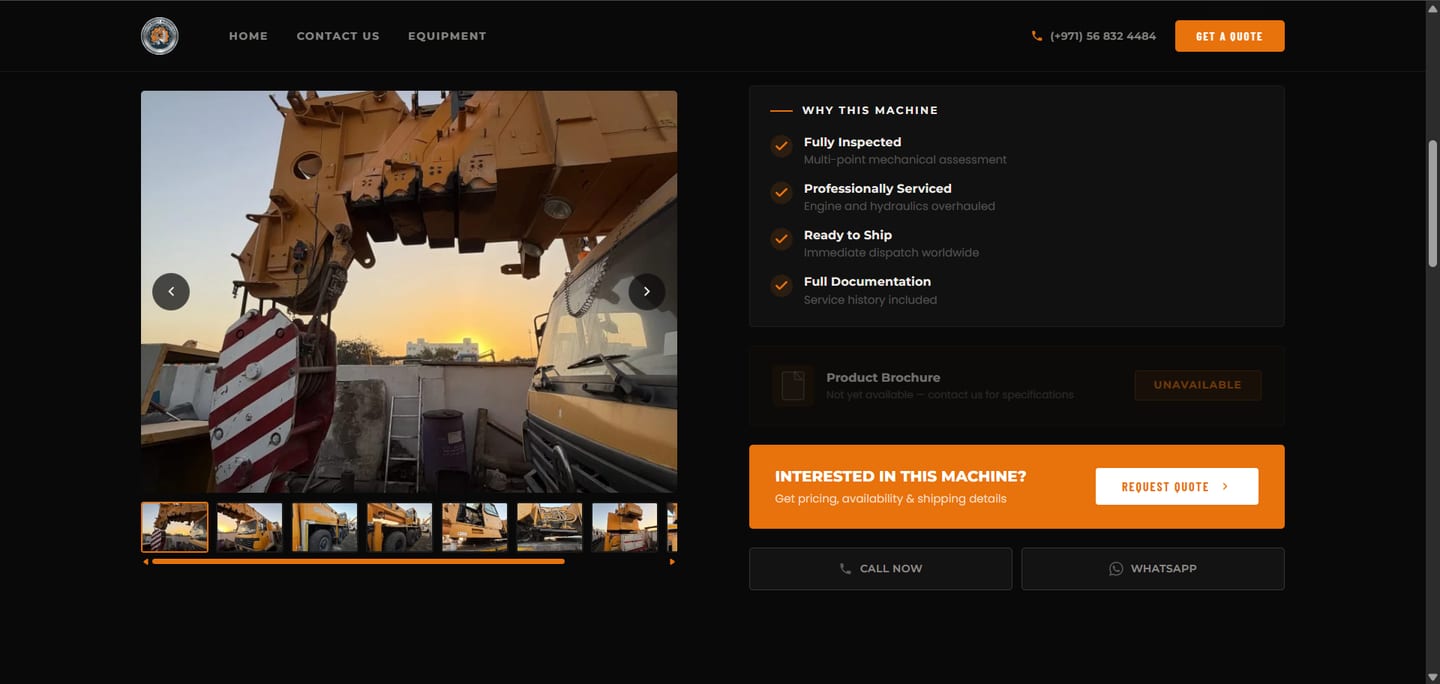Click the left arrow of the thumbnail scrollbar
The height and width of the screenshot is (684, 1440).
pyautogui.click(x=146, y=562)
